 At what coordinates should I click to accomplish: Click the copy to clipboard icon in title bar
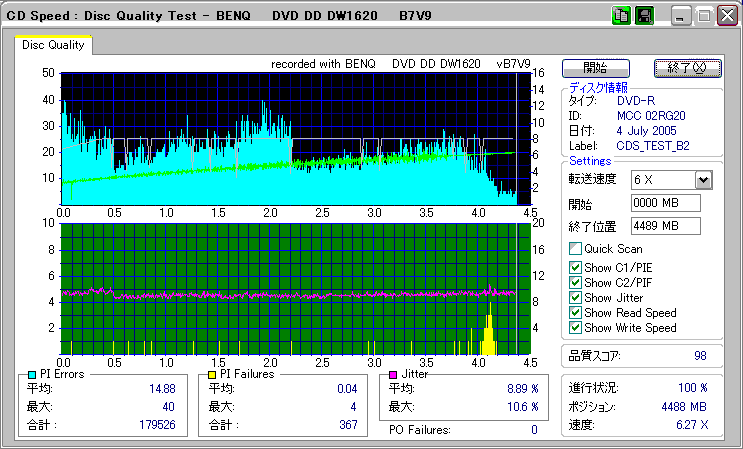coord(621,16)
